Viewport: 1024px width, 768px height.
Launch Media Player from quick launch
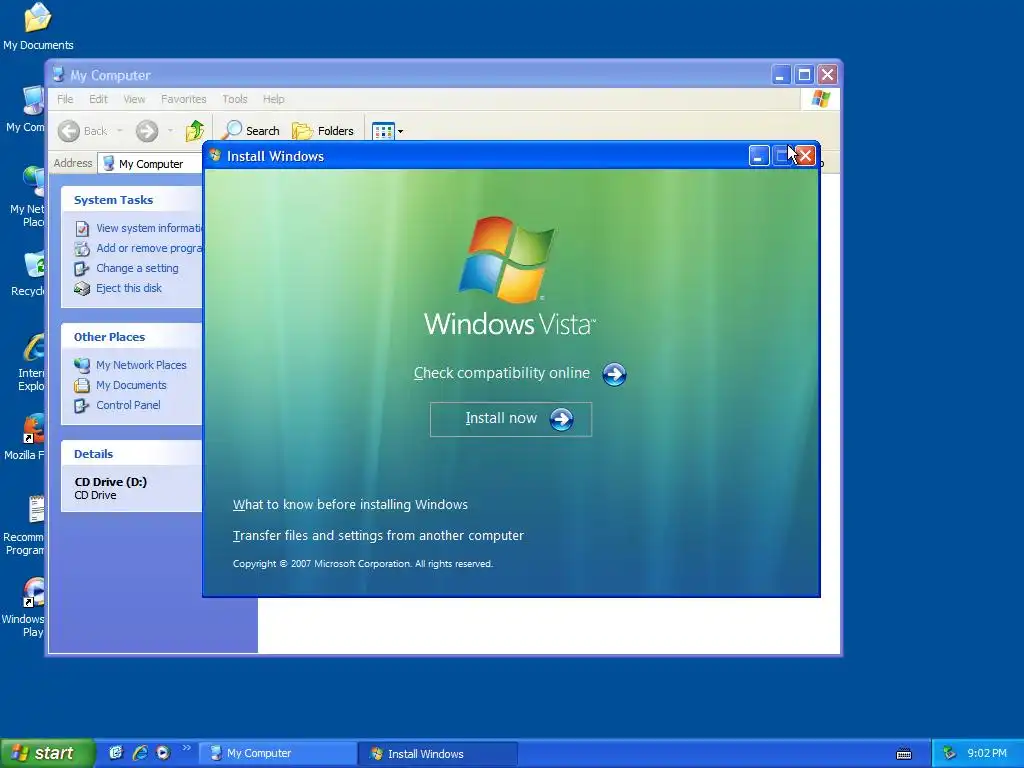(x=163, y=753)
